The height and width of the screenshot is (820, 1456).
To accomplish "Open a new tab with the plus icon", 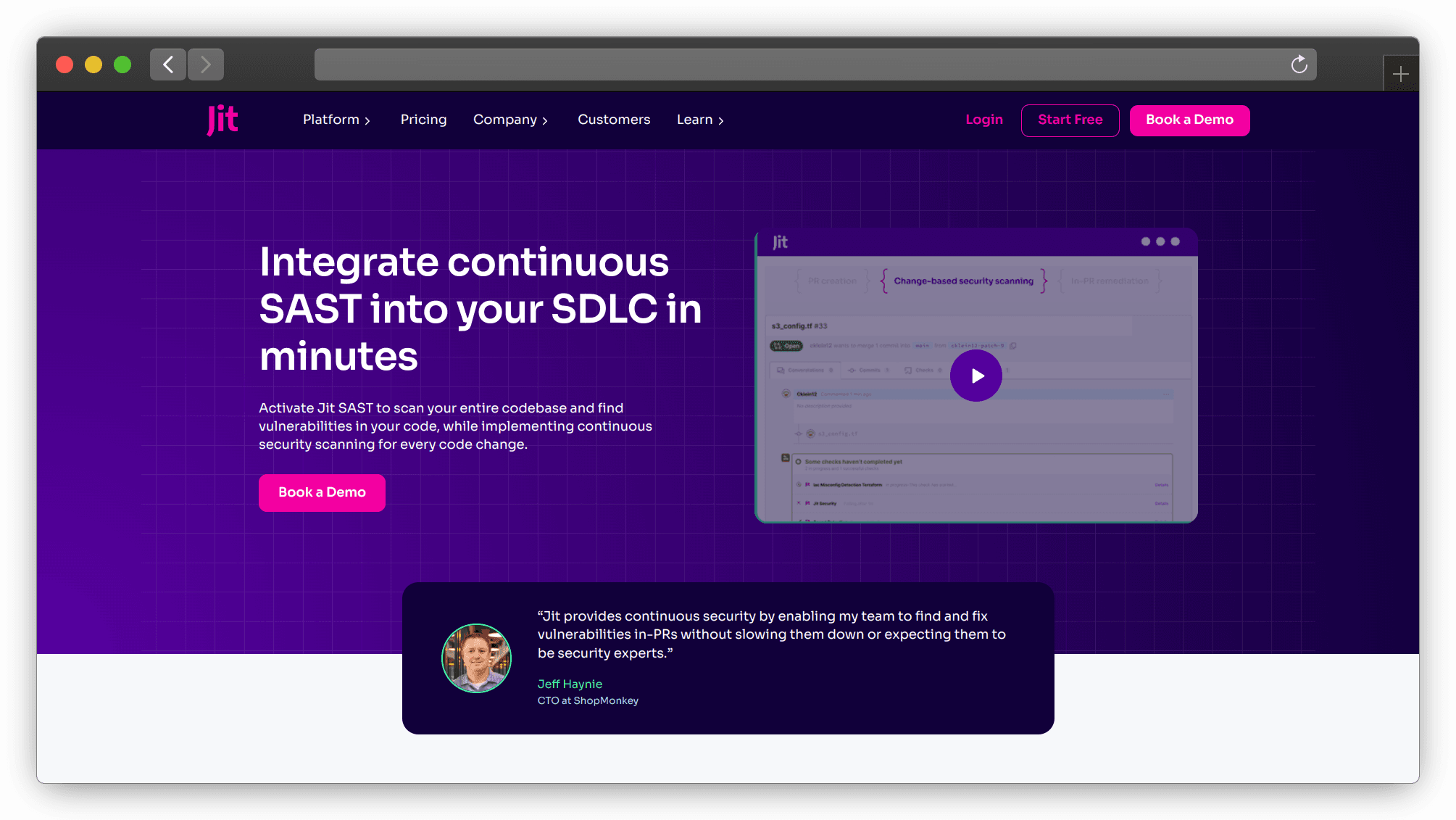I will pyautogui.click(x=1401, y=74).
